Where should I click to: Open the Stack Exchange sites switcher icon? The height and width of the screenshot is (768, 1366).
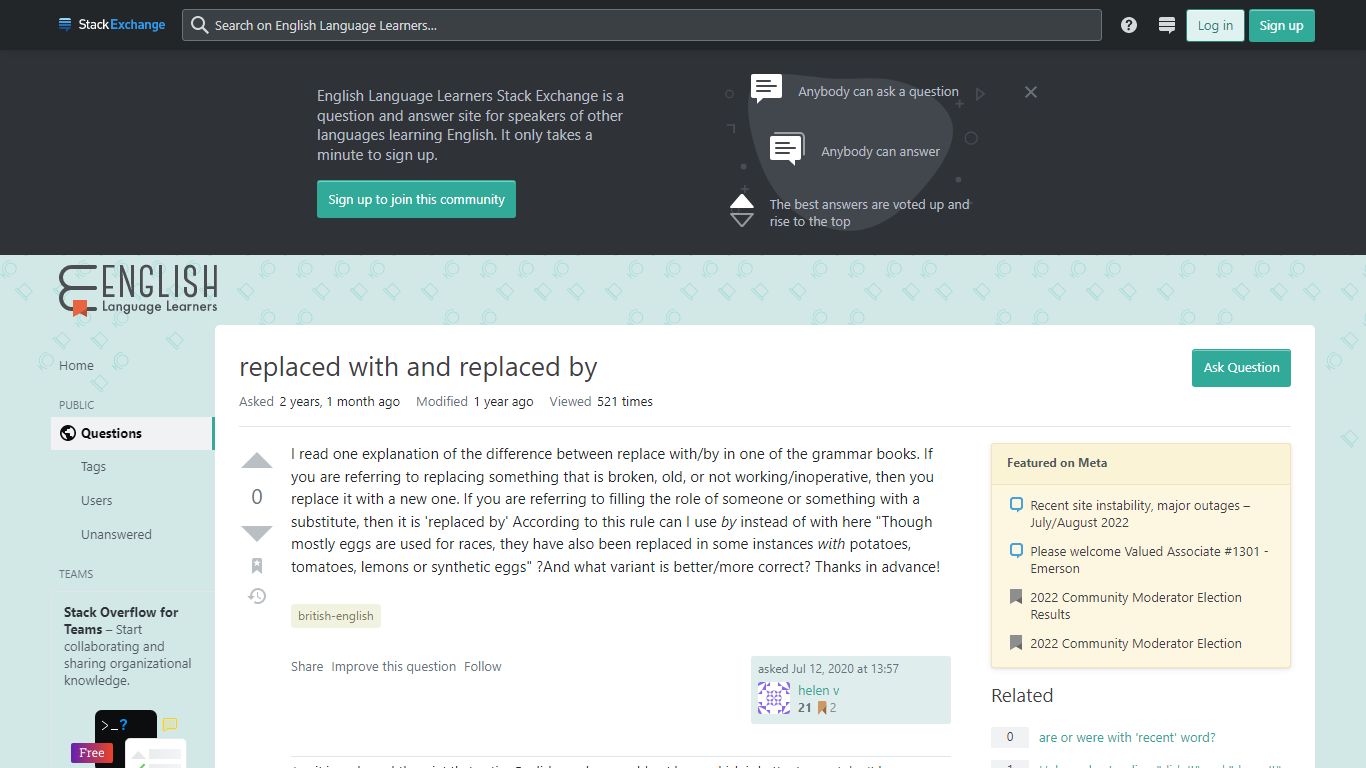point(1166,25)
